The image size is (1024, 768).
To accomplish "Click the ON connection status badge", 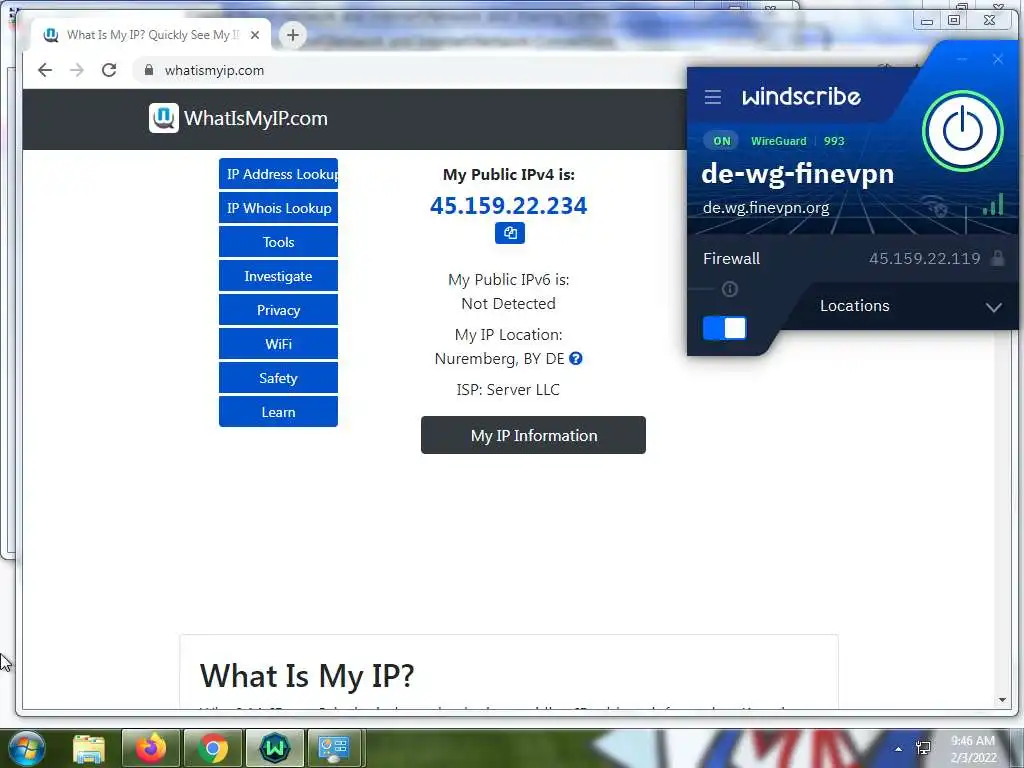I will click(722, 141).
